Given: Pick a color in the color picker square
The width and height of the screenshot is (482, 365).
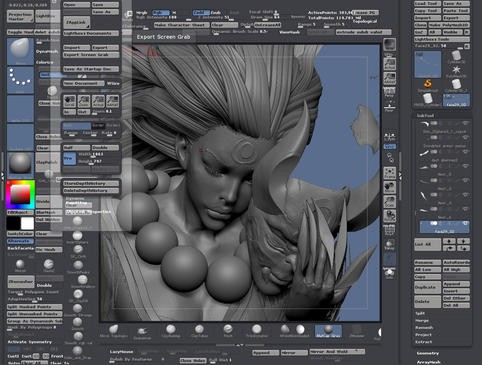Looking at the screenshot, I should point(20,194).
